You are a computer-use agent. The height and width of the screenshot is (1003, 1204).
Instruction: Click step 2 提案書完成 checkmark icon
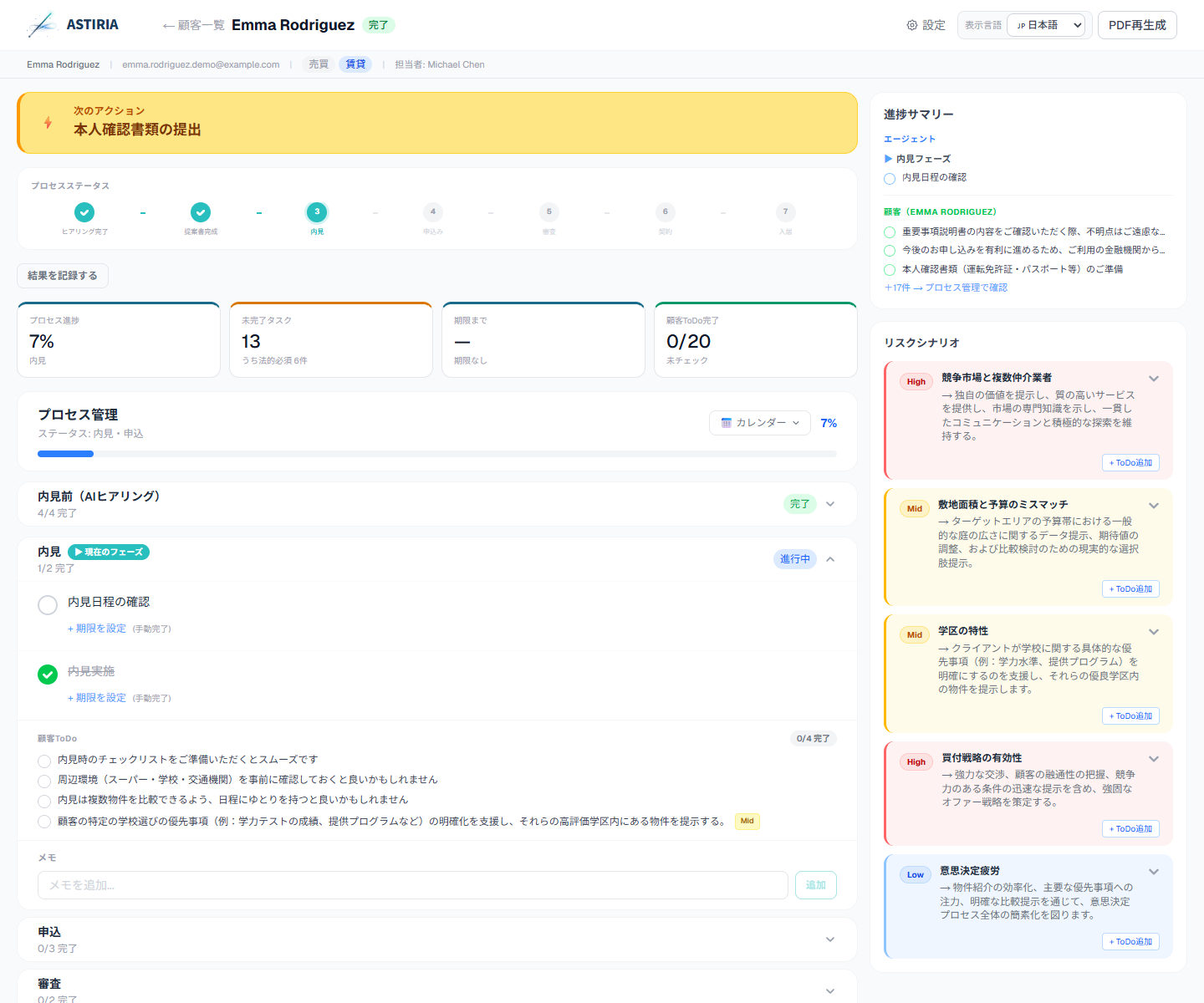point(201,212)
